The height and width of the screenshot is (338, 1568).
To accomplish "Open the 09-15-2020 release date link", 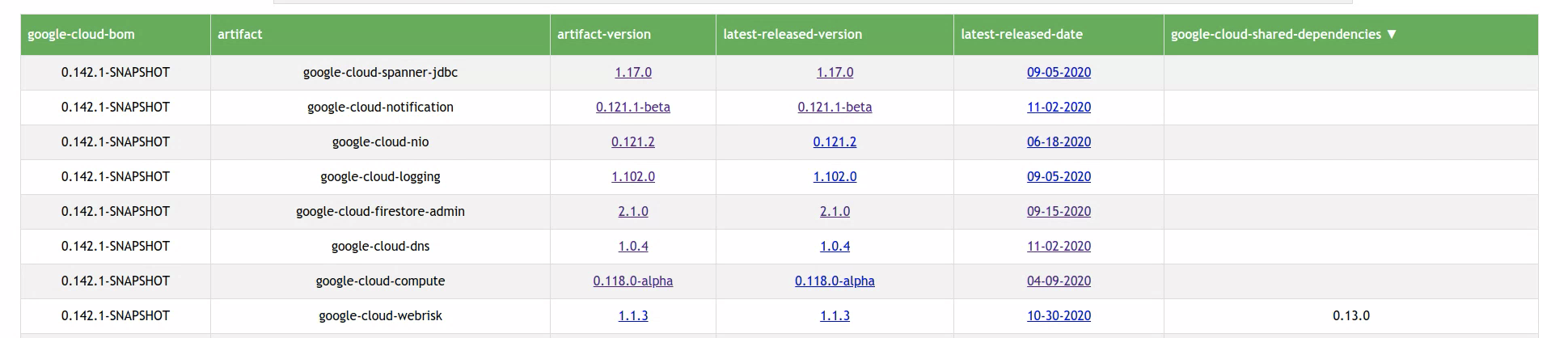I will point(1059,211).
